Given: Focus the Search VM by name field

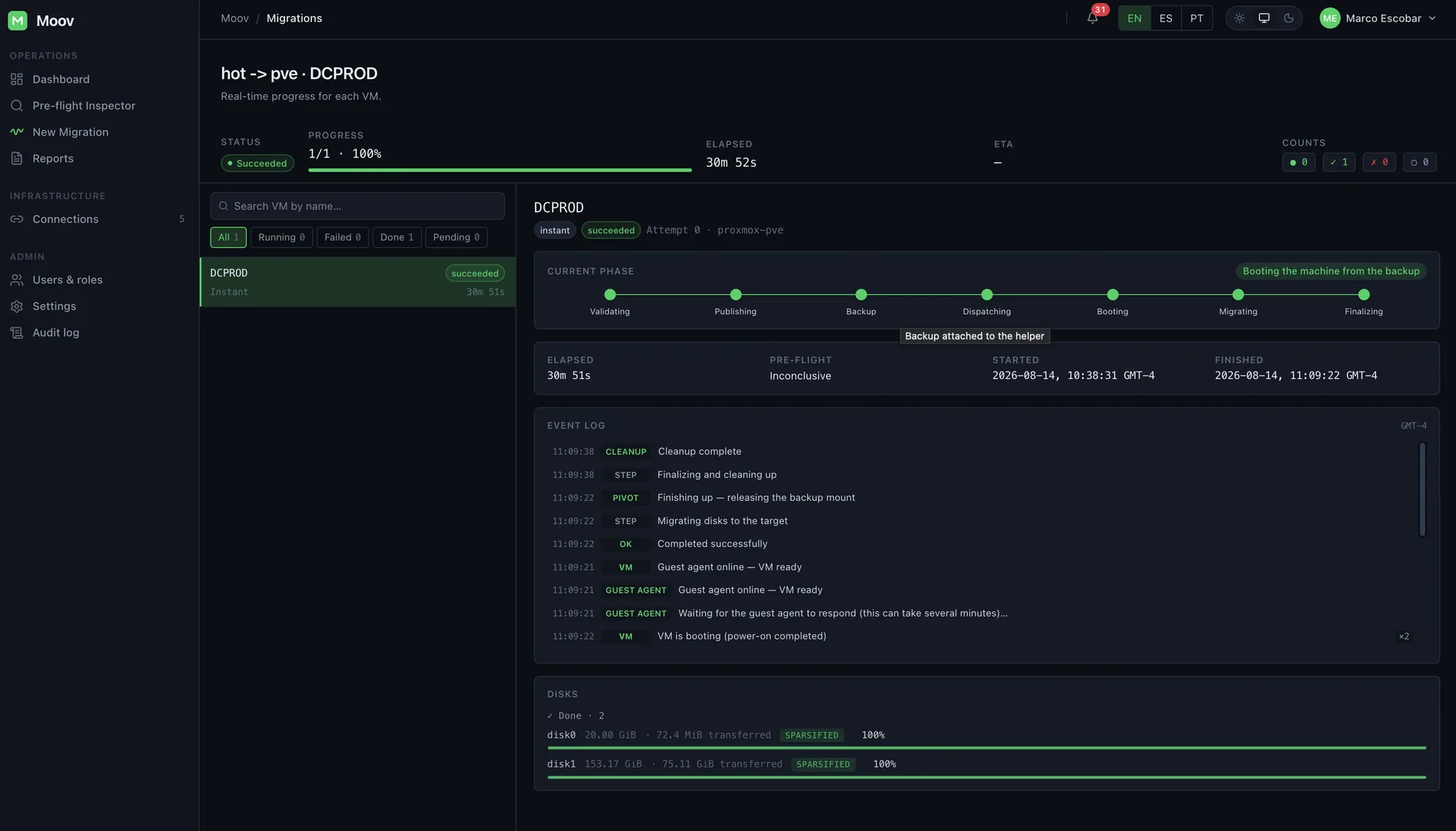Looking at the screenshot, I should click(357, 206).
